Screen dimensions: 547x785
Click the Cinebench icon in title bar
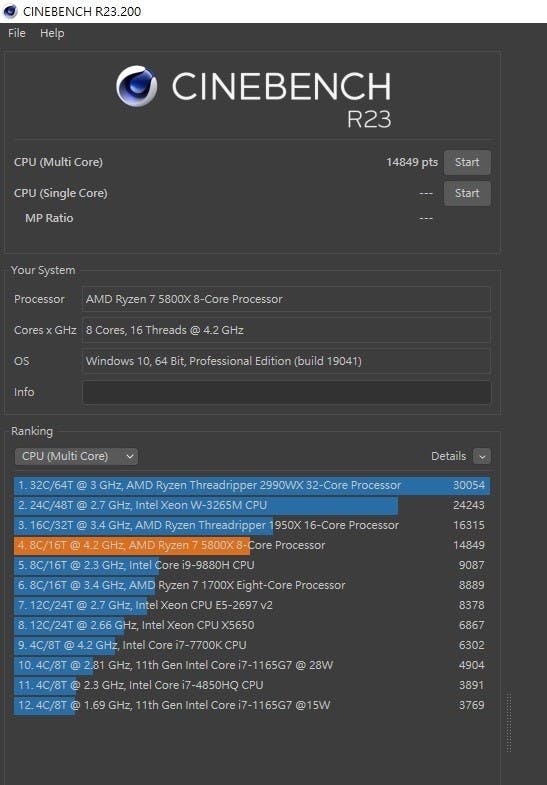pyautogui.click(x=10, y=11)
